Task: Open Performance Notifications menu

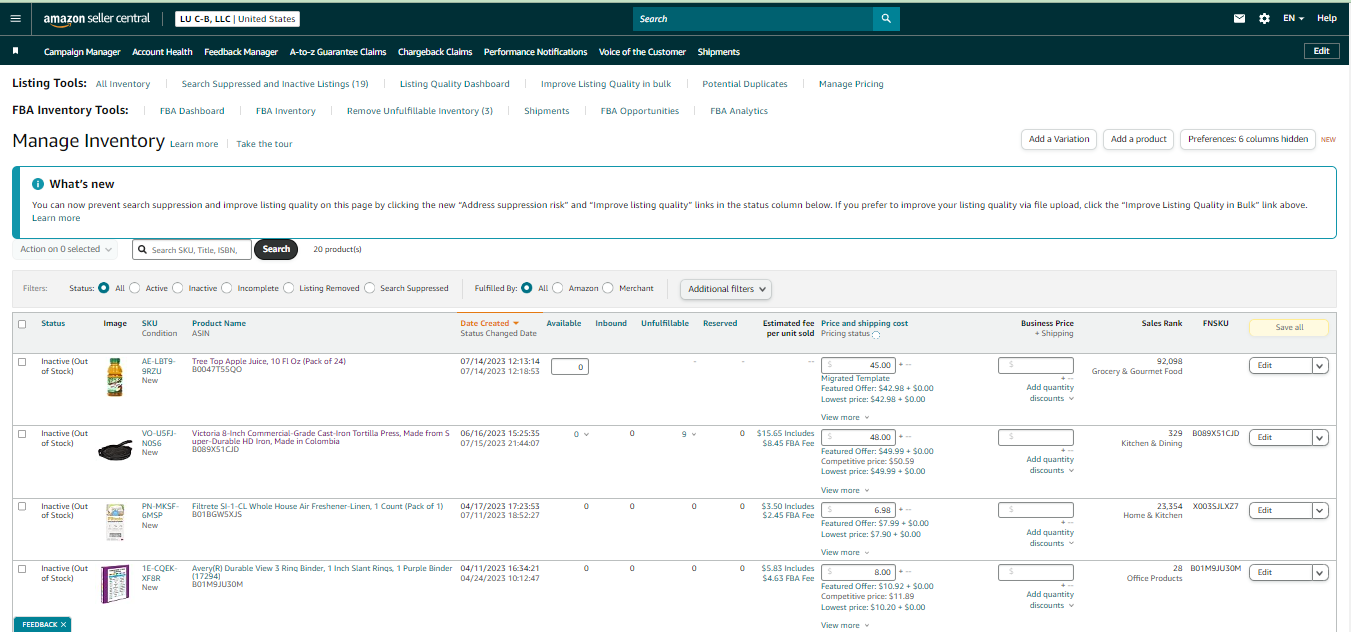Action: pos(536,52)
